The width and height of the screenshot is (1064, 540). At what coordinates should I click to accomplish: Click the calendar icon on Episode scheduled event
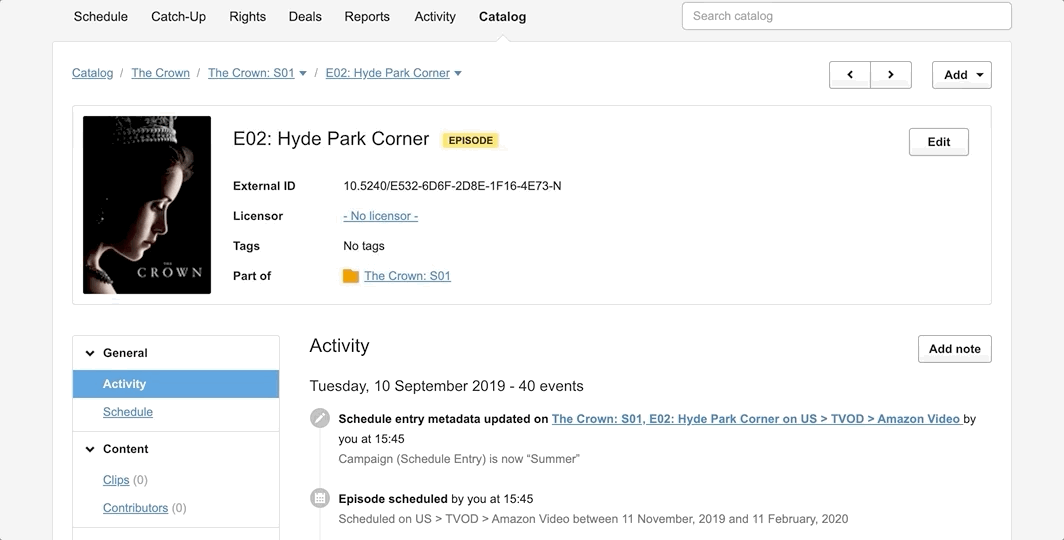pyautogui.click(x=320, y=498)
